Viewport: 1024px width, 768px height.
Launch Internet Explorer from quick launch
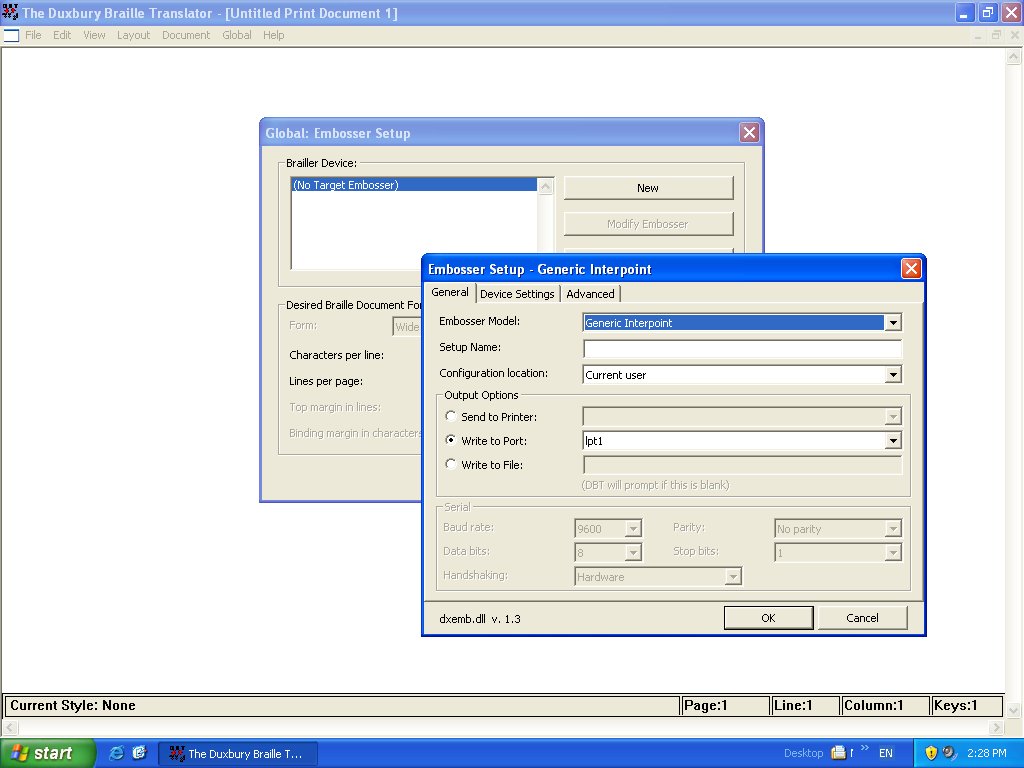(x=116, y=753)
